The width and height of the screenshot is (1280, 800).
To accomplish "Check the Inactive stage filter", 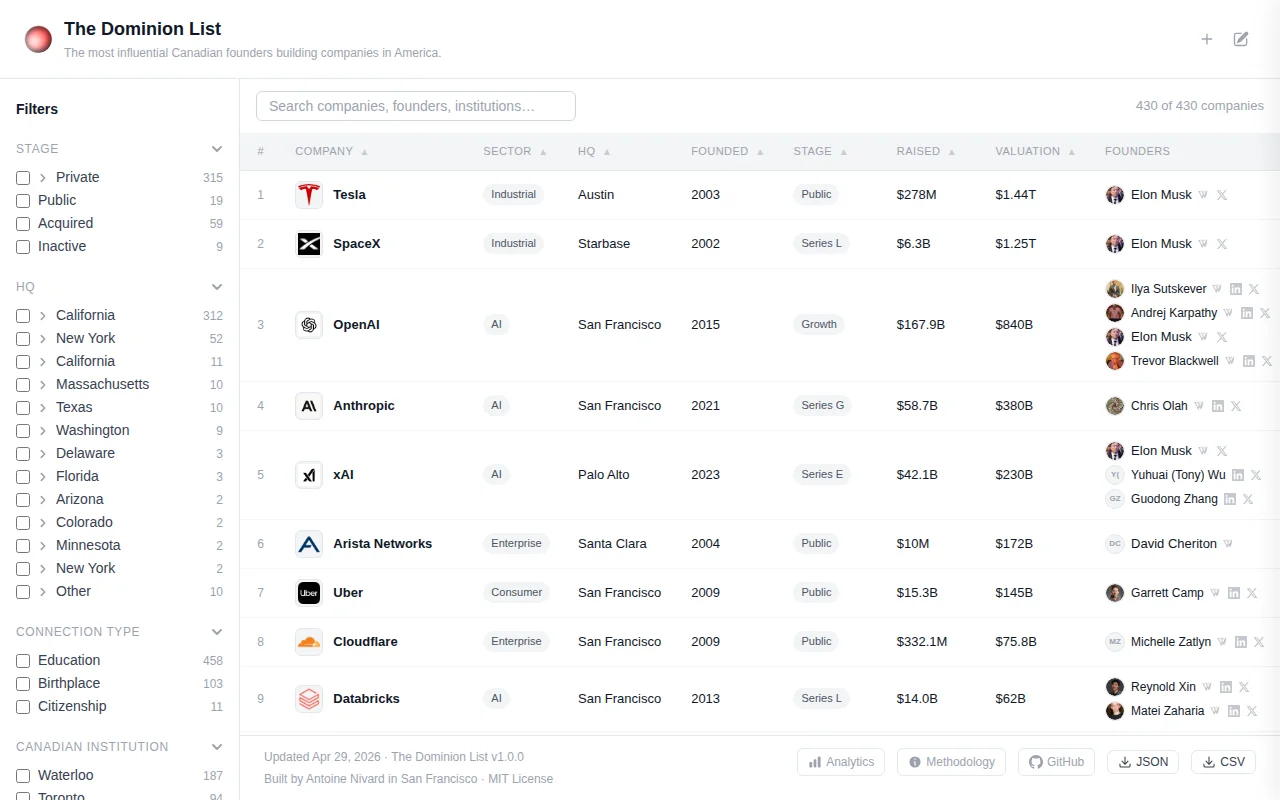I will click(23, 247).
